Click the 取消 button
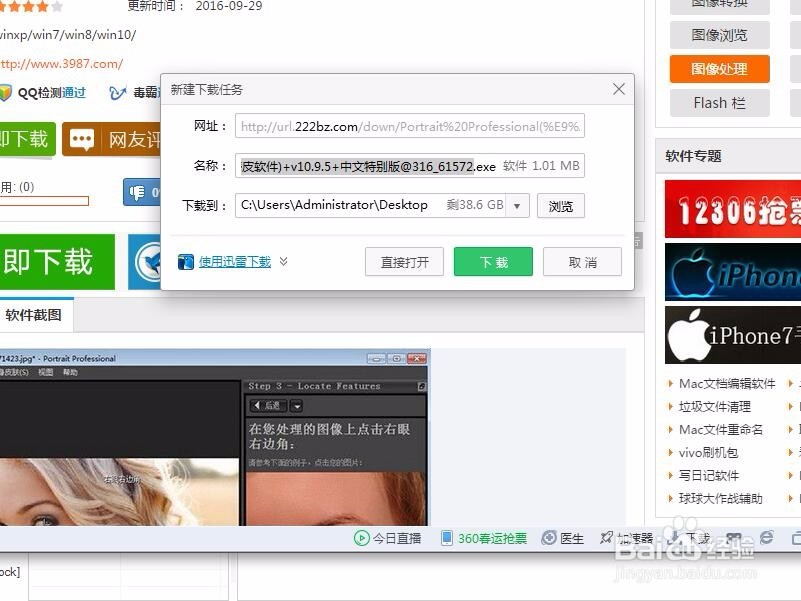801x601 pixels. [582, 262]
